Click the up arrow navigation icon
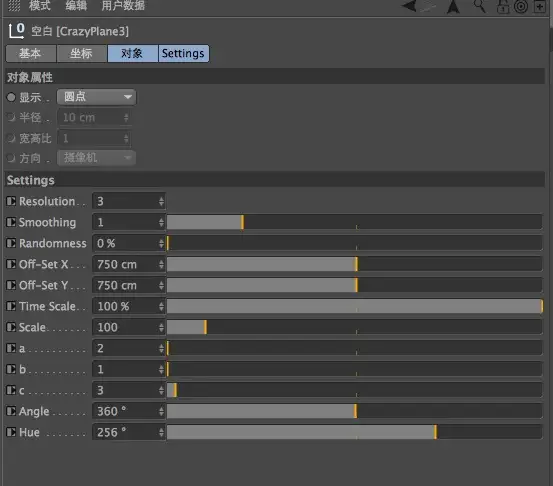 (453, 7)
